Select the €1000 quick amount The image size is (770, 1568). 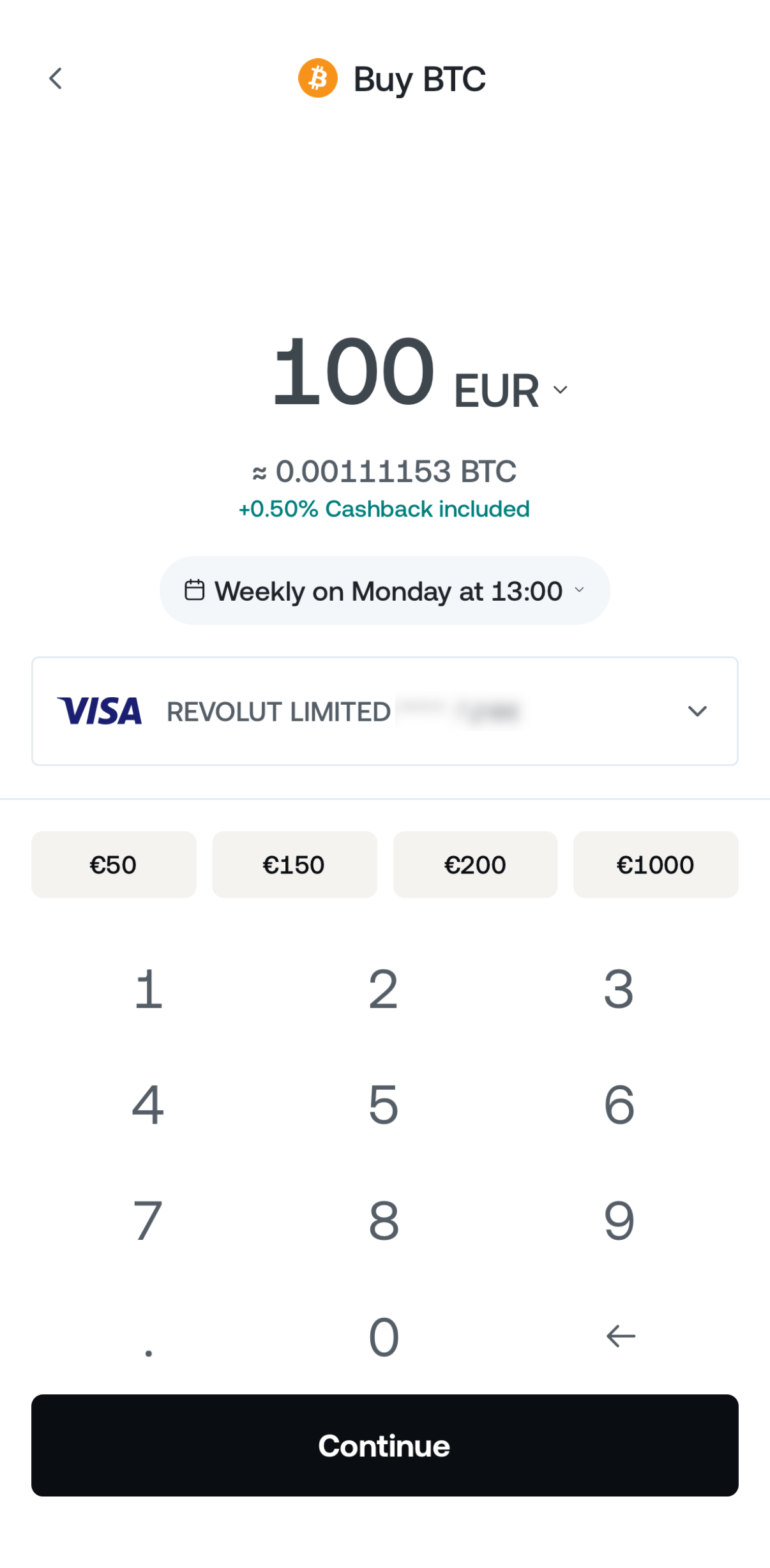point(656,864)
